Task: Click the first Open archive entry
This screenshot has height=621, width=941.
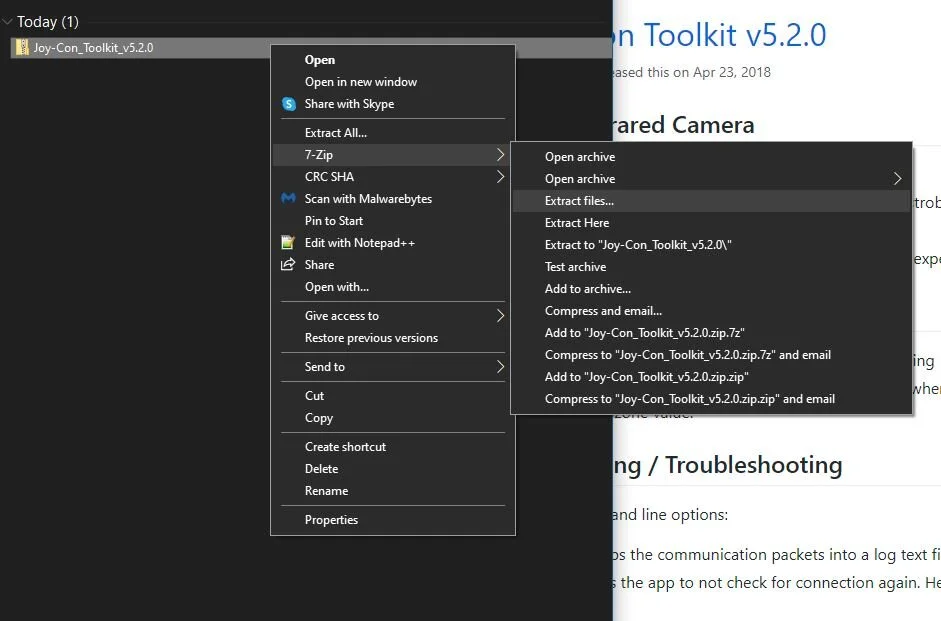Action: [x=711, y=157]
